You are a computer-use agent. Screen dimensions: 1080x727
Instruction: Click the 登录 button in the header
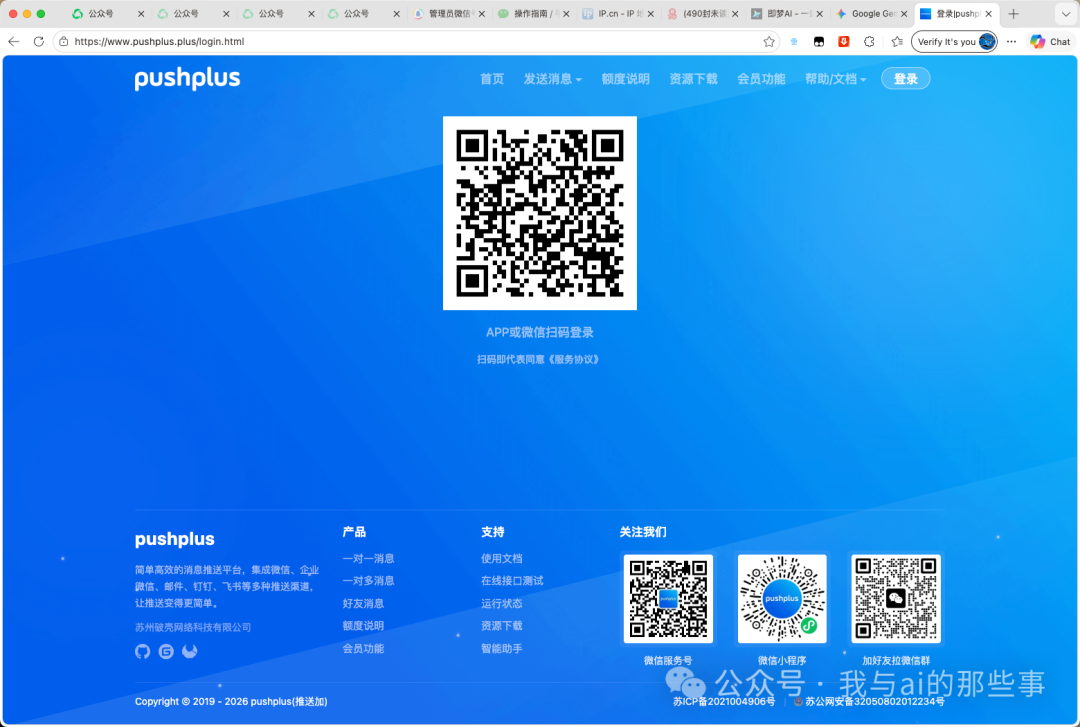(906, 79)
